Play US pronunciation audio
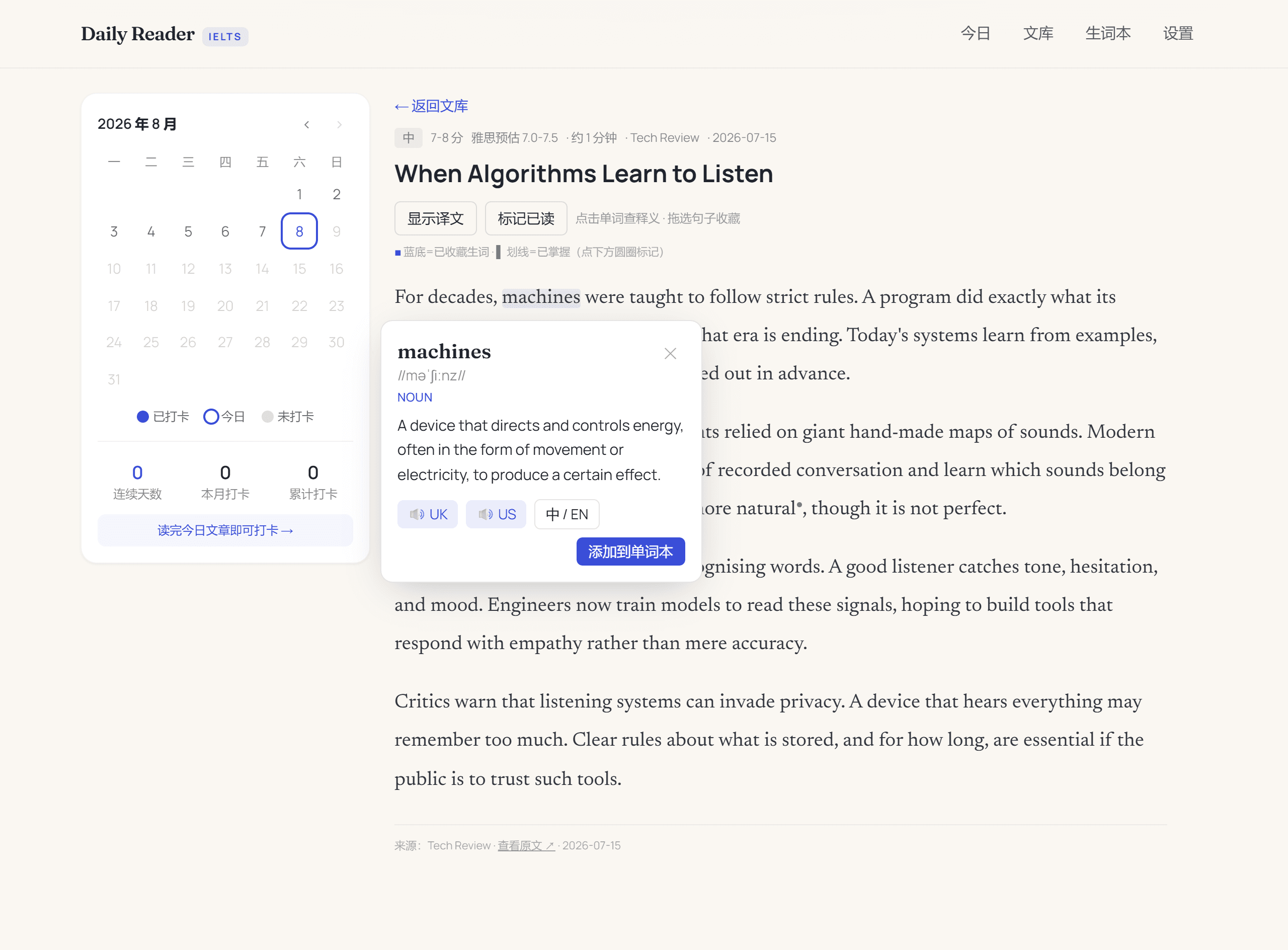1288x950 pixels. click(x=496, y=514)
